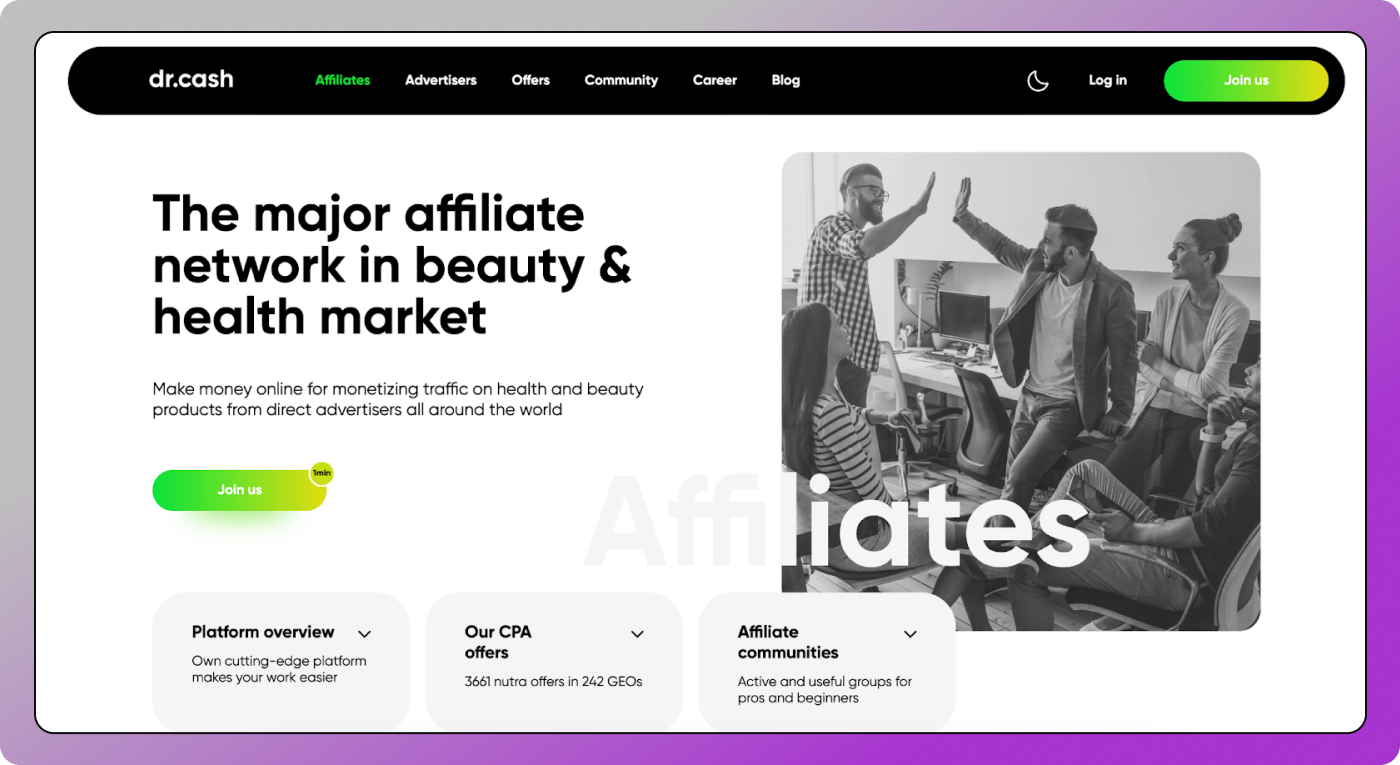Click the team high-five hero photo

point(1020,330)
